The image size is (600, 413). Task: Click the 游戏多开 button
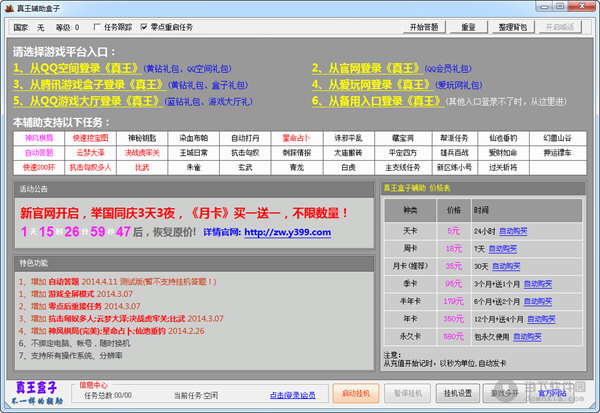[505, 393]
